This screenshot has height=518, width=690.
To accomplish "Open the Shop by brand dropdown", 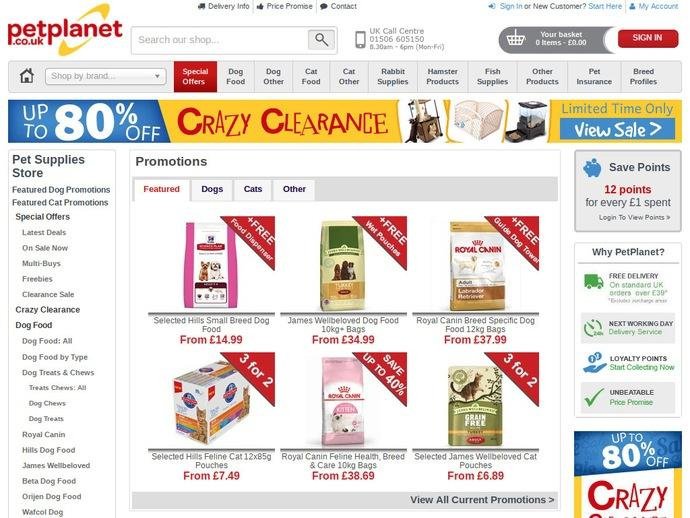I will coord(106,76).
